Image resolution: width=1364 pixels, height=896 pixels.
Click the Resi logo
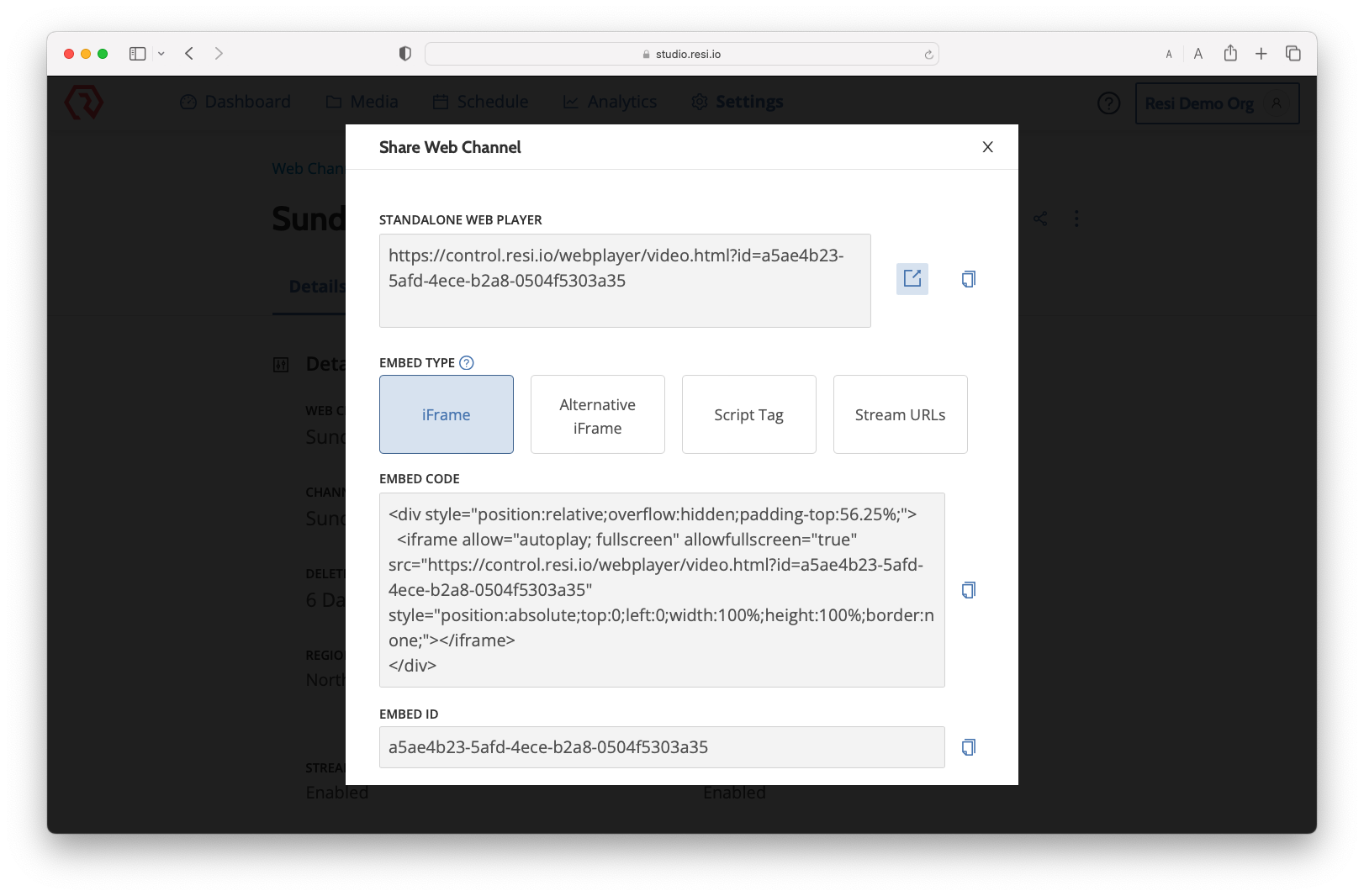[84, 103]
